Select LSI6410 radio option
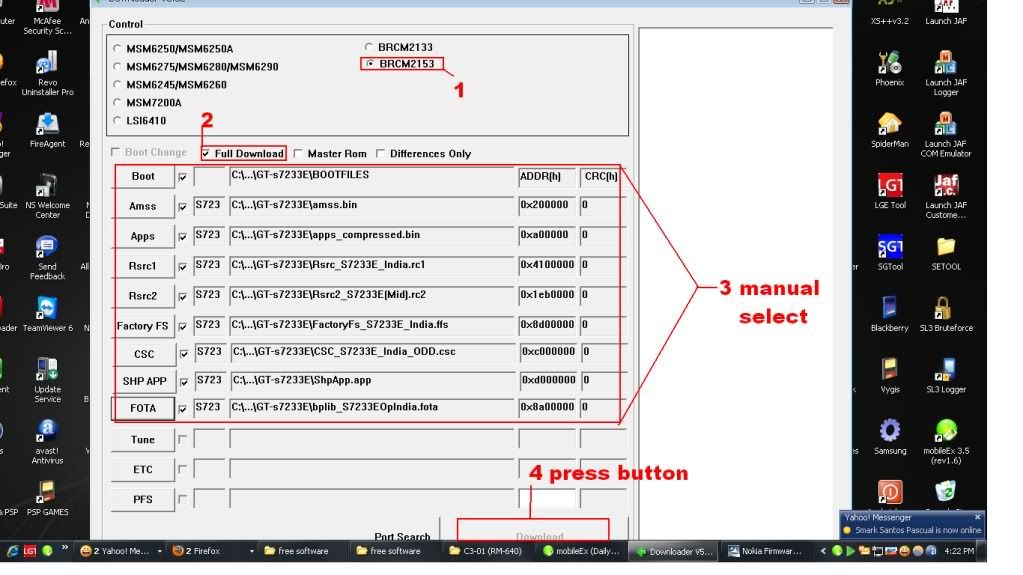The width and height of the screenshot is (1023, 575). (117, 120)
